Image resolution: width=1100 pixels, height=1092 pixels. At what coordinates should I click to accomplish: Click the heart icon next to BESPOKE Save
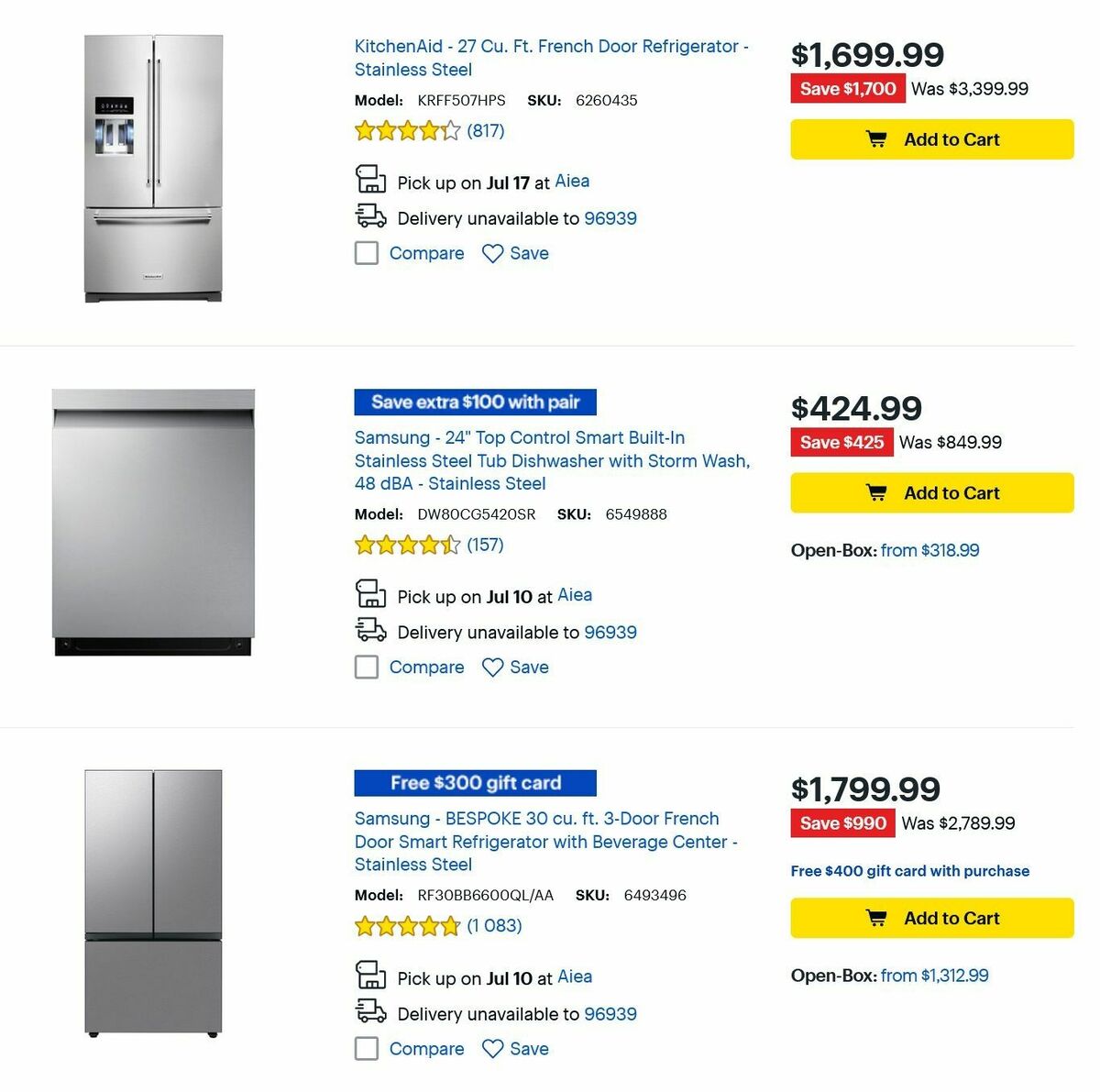[x=491, y=1048]
